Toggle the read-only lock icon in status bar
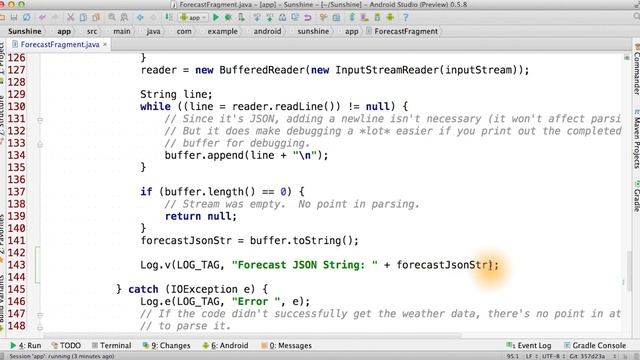Image resolution: width=640 pixels, height=360 pixels. tap(626, 356)
